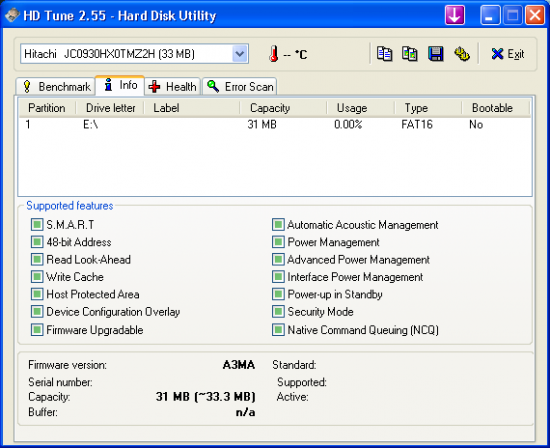Image resolution: width=550 pixels, height=448 pixels.
Task: Close the HD Tune window
Action: coord(535,15)
